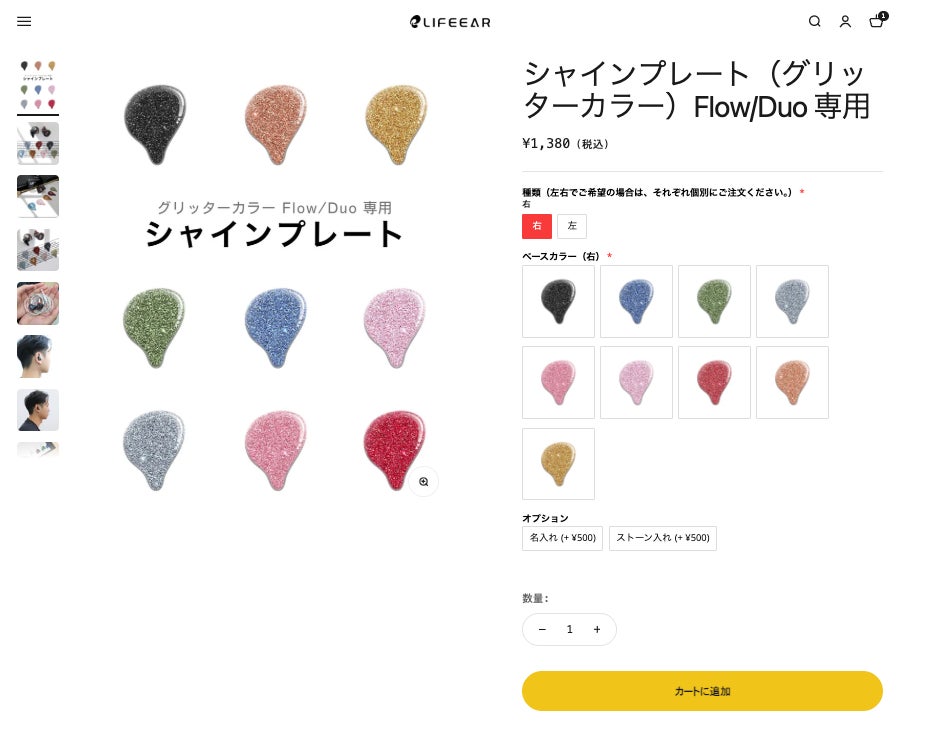Select the 右 (right) type option
Screen dimensions: 946x730
tap(537, 226)
